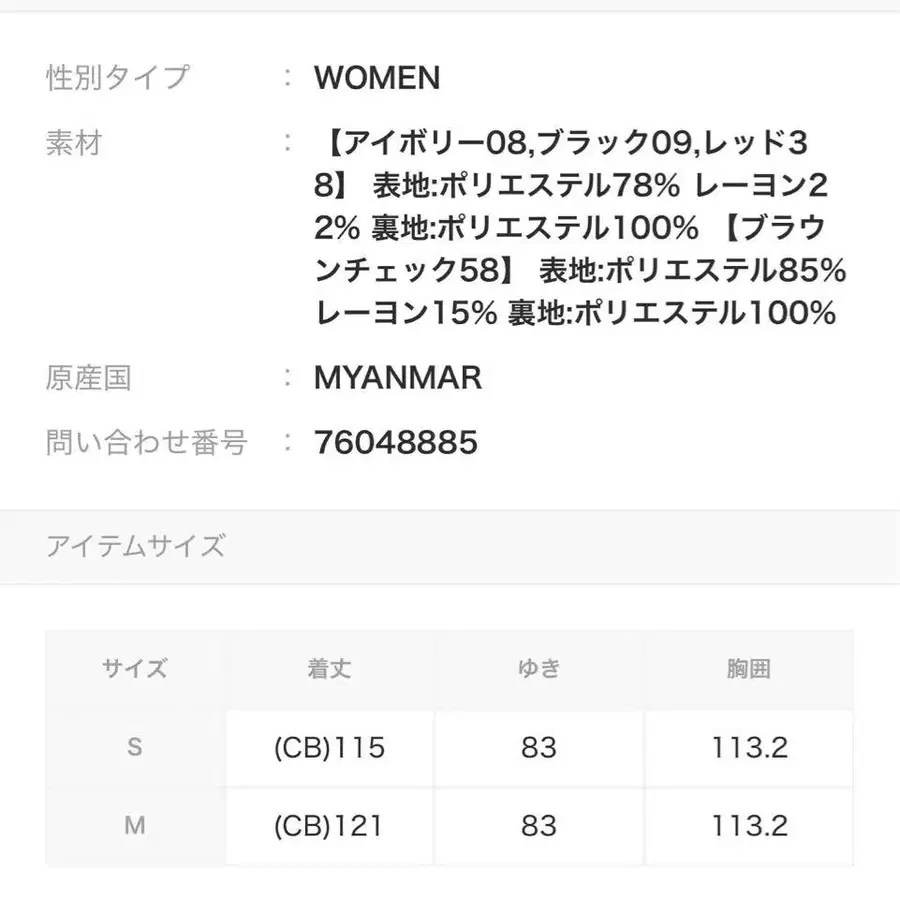Click the 問い合わせ番号 label

click(x=146, y=442)
